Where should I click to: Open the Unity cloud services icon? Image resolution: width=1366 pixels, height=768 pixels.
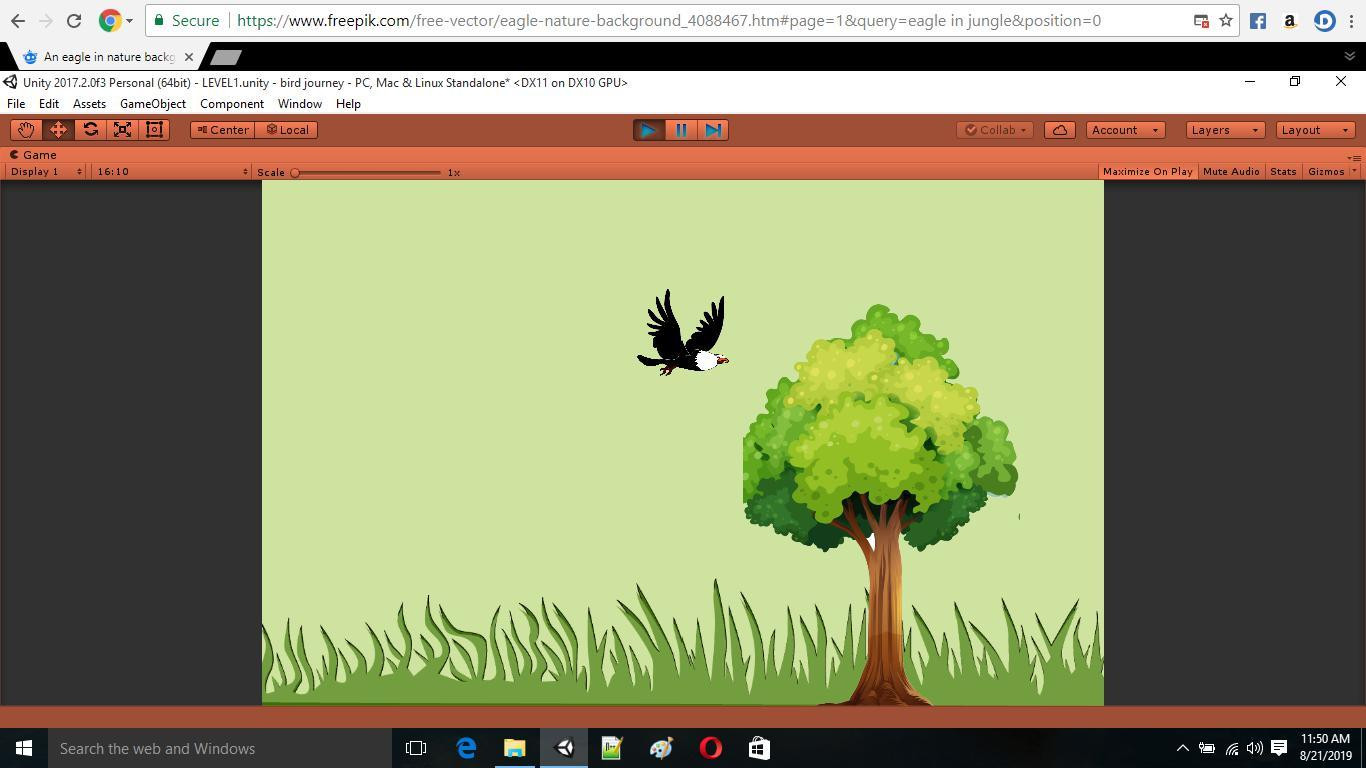pyautogui.click(x=1059, y=130)
